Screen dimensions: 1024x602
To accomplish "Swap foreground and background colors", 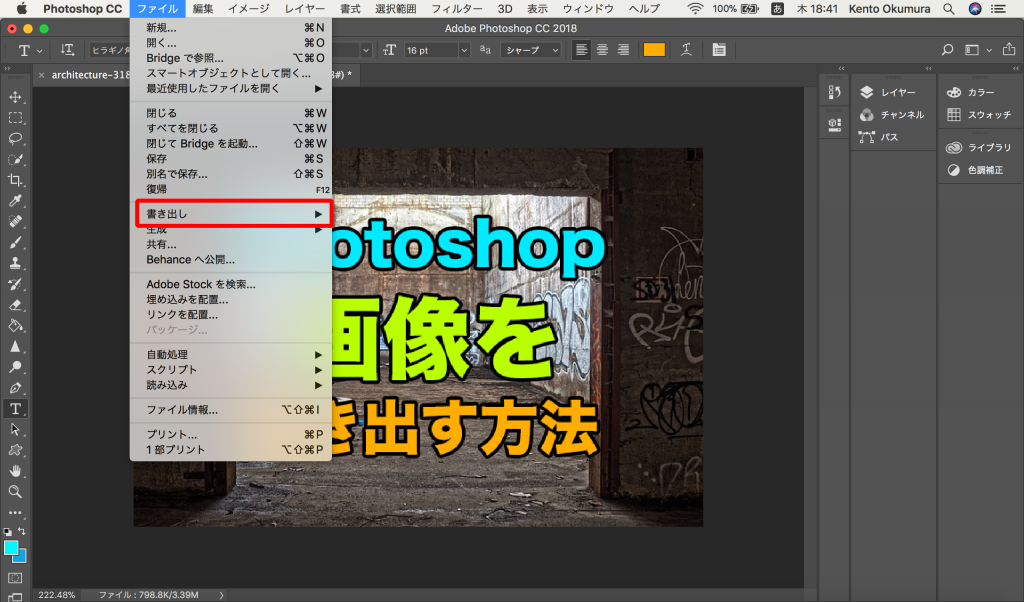I will pos(22,531).
